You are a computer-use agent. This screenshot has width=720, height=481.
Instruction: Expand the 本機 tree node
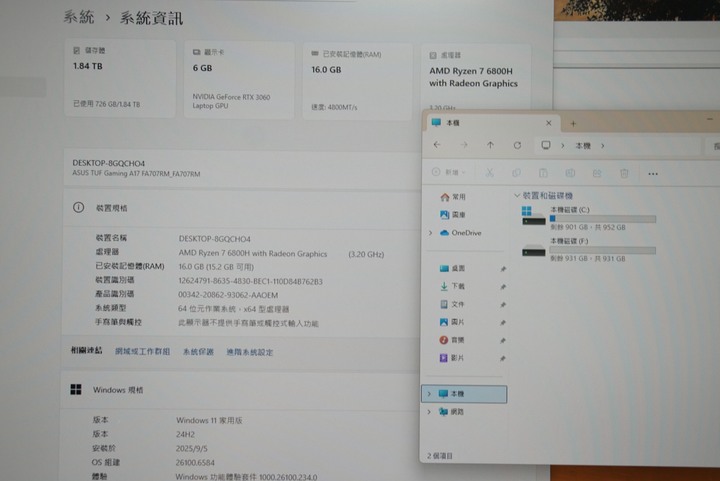[429, 394]
